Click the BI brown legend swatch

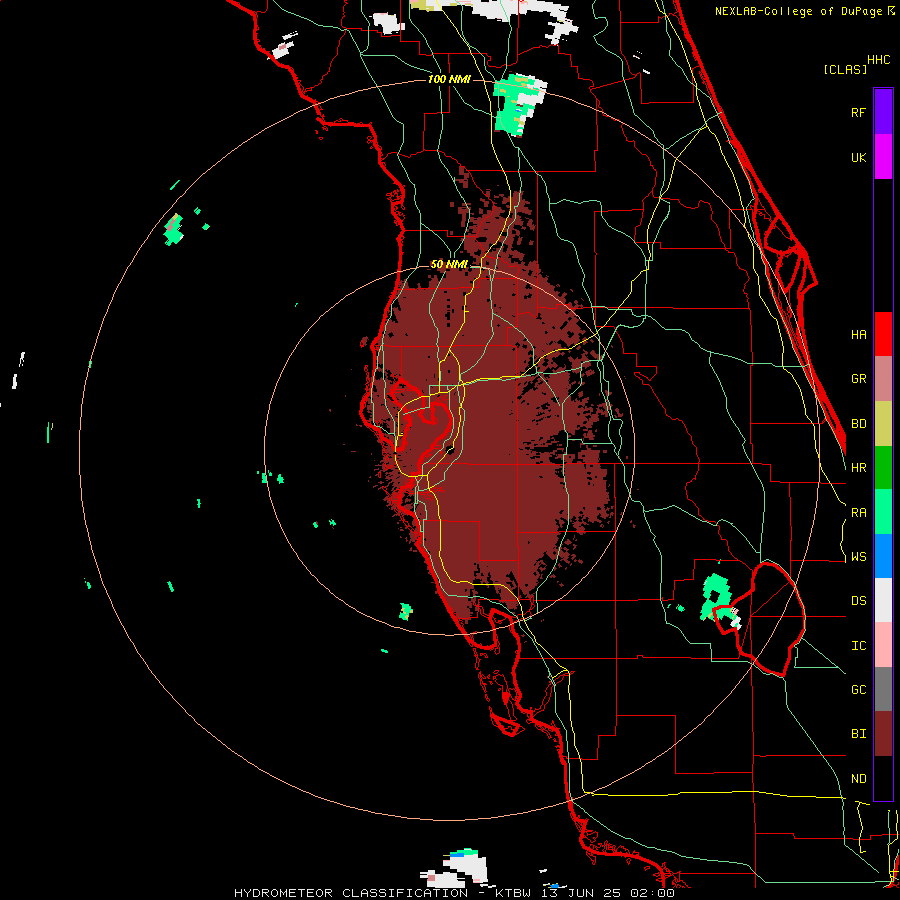pyautogui.click(x=883, y=734)
